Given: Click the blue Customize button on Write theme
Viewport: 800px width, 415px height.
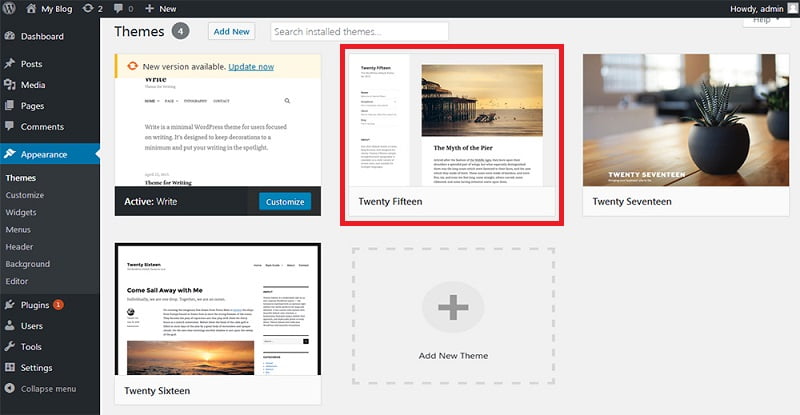Looking at the screenshot, I should tap(285, 202).
